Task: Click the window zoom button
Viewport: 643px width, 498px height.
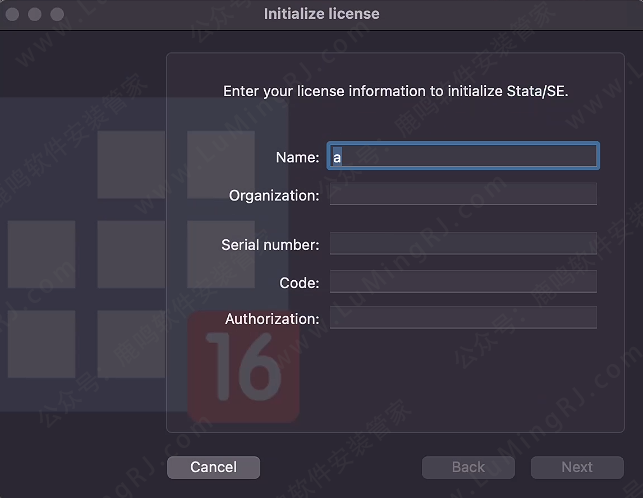Action: [57, 14]
